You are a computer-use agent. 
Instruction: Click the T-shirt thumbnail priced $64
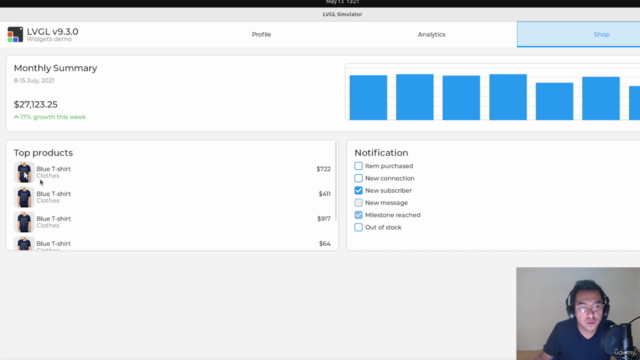24,243
